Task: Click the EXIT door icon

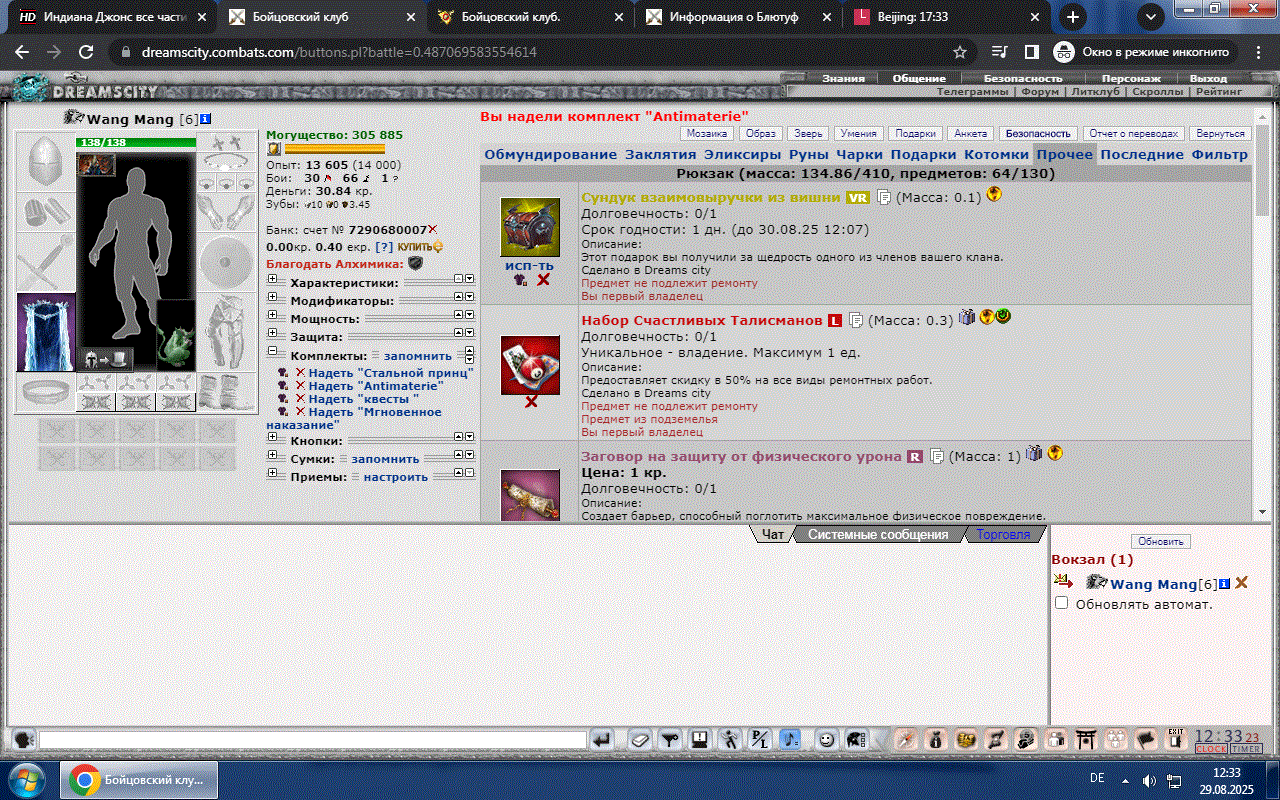Action: tap(1176, 740)
